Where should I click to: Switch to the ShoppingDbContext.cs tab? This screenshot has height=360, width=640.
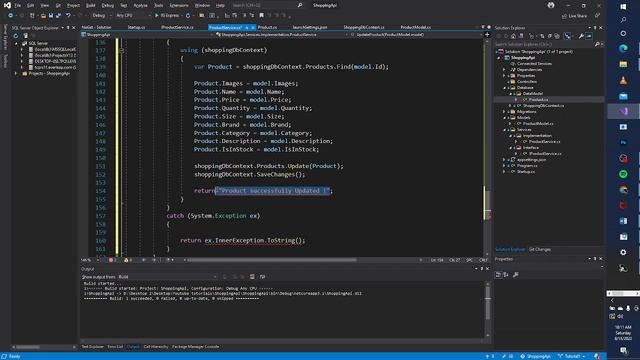coord(364,27)
